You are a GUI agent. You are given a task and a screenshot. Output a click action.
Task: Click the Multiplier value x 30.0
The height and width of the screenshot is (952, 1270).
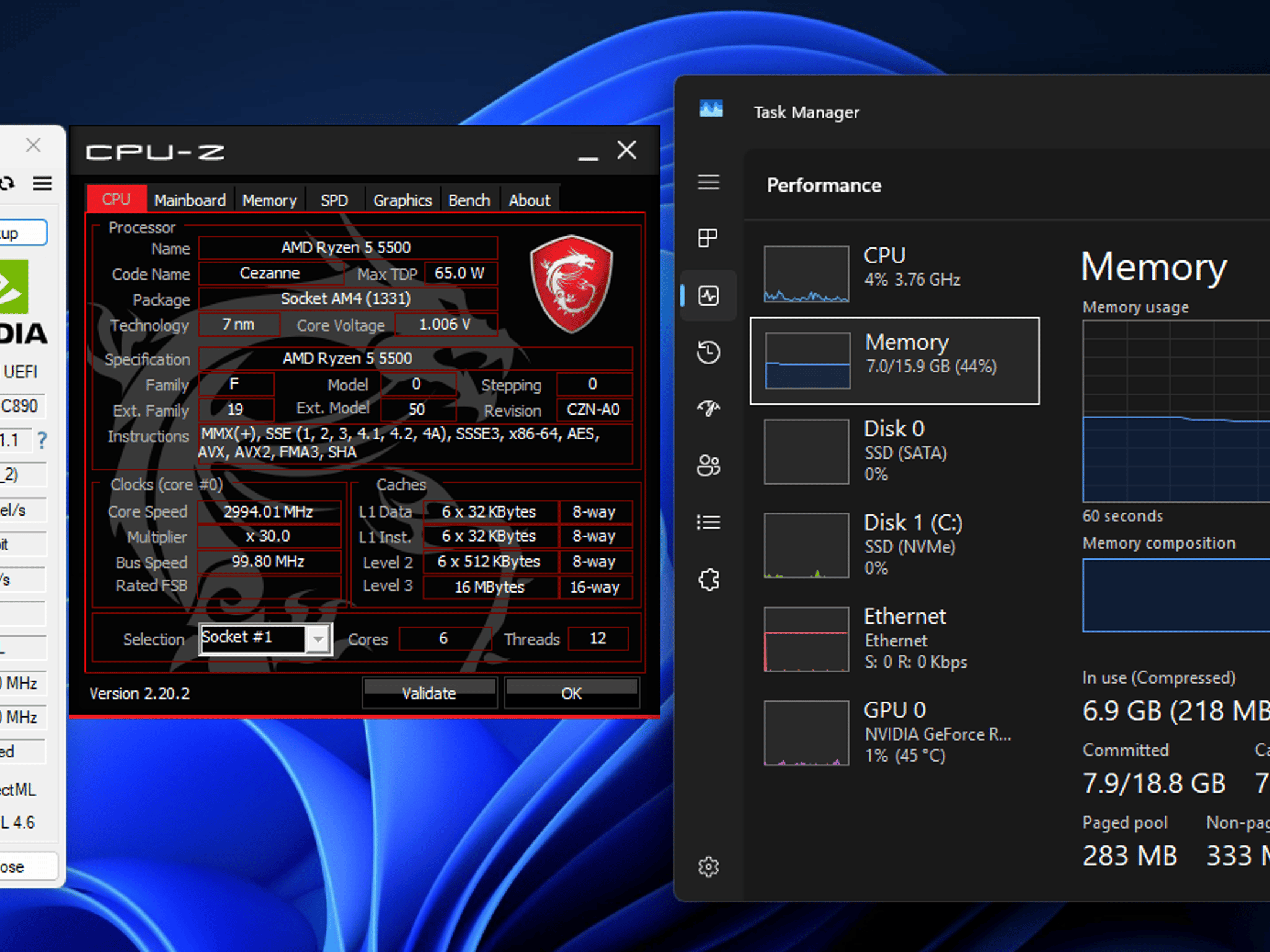269,536
